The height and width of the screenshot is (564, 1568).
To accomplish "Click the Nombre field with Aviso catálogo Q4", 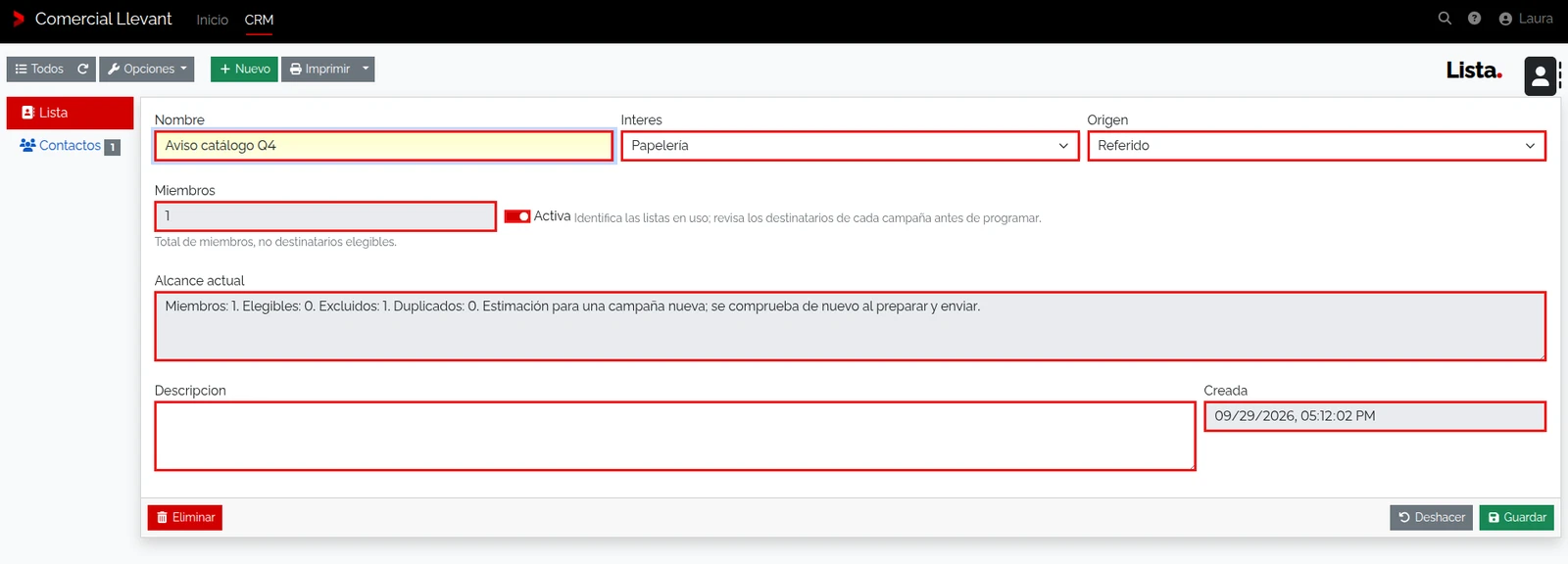I will [x=383, y=145].
